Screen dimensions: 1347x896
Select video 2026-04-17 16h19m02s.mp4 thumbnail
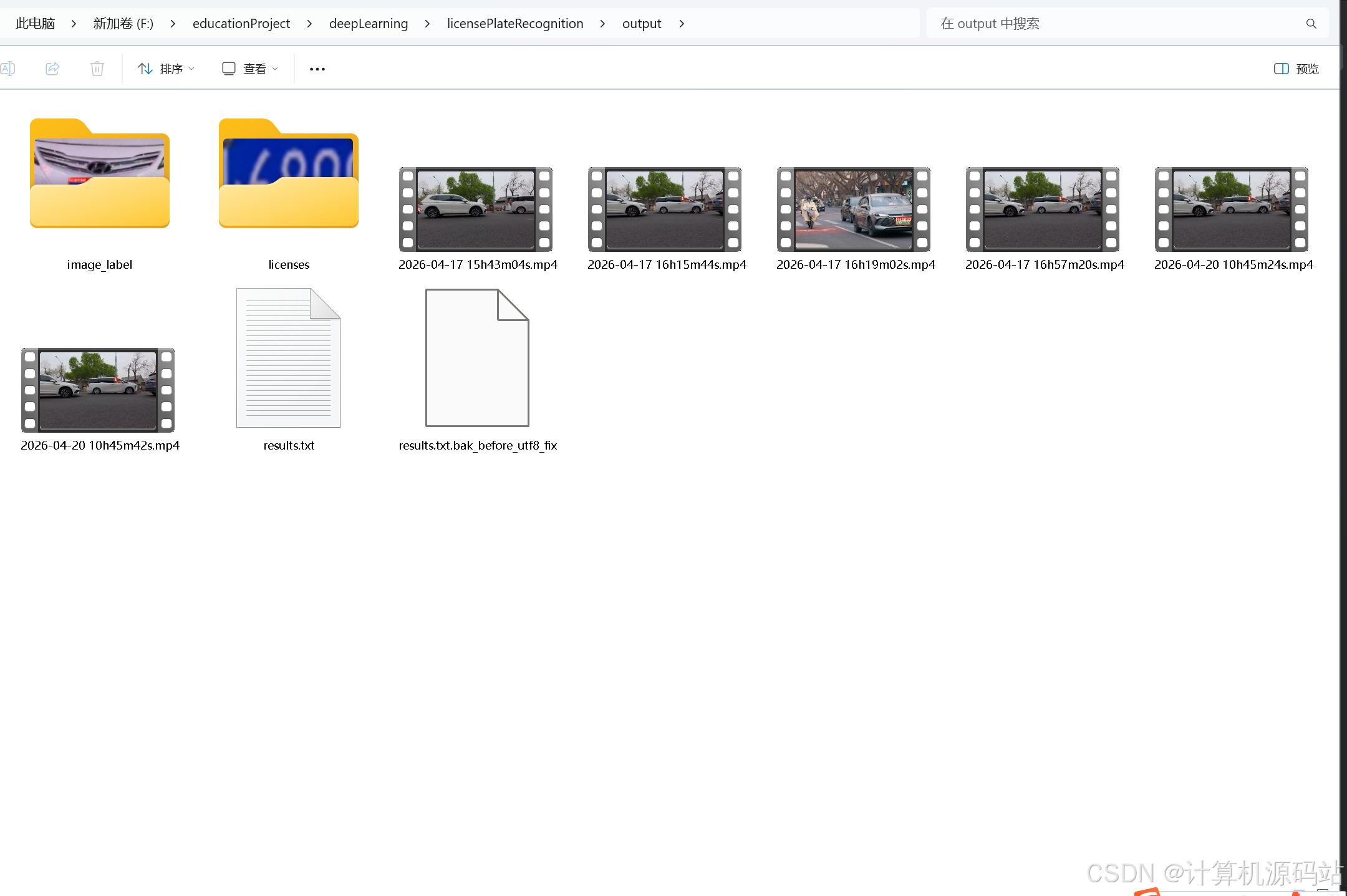coord(854,210)
